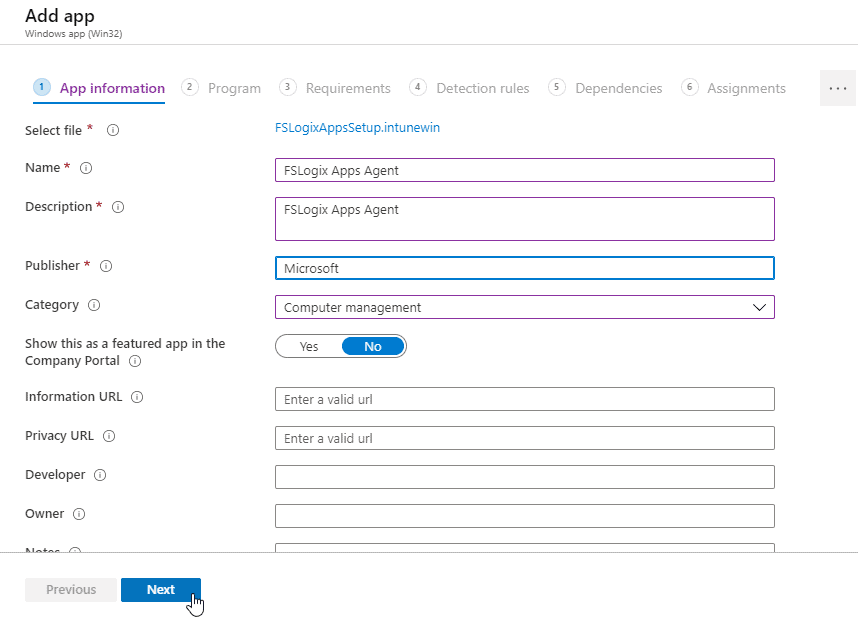Click info icon beside Category label
The height and width of the screenshot is (627, 858).
click(x=95, y=305)
